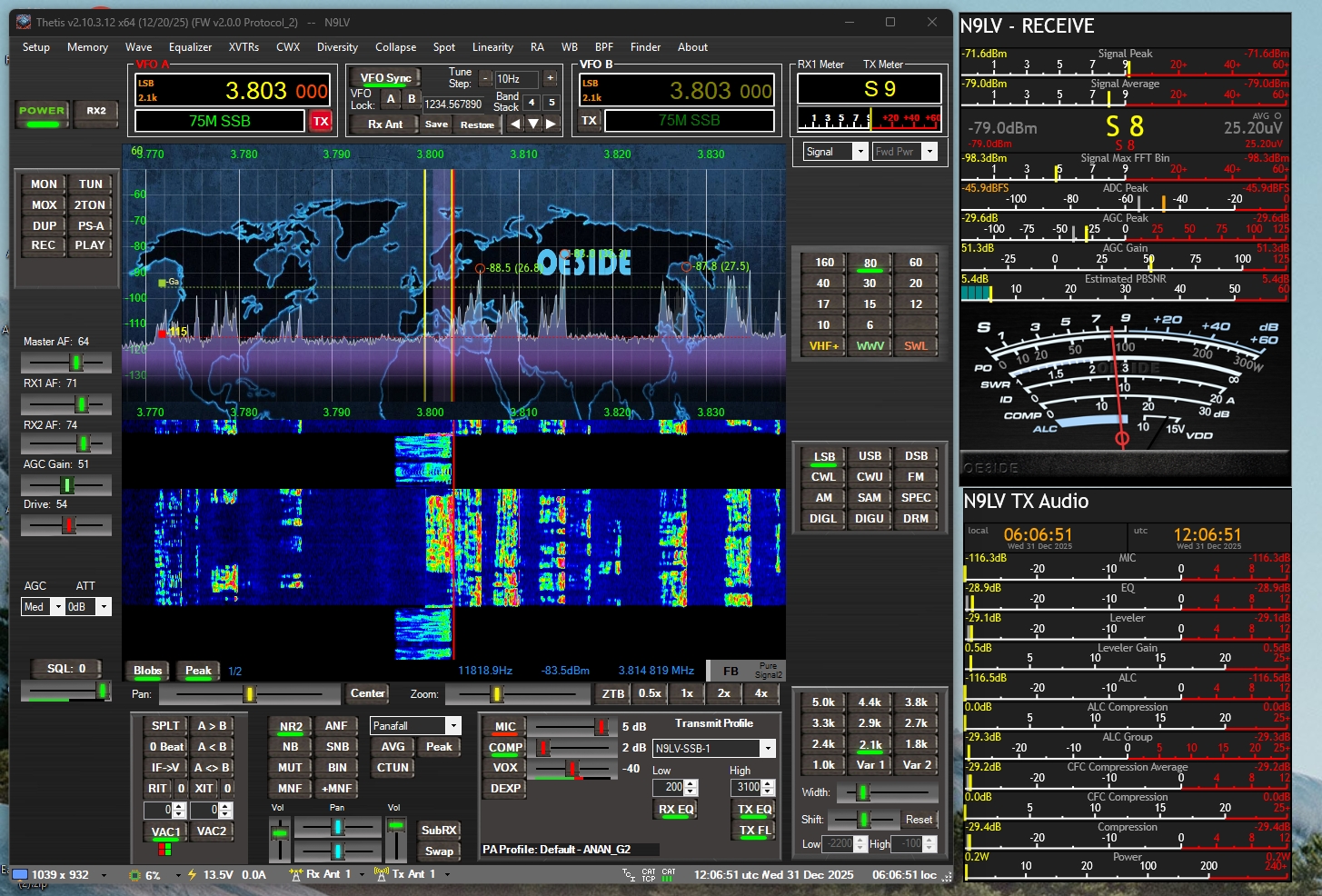Expand the N9LV-SSB-1 transmit profile dropdown

(x=768, y=749)
